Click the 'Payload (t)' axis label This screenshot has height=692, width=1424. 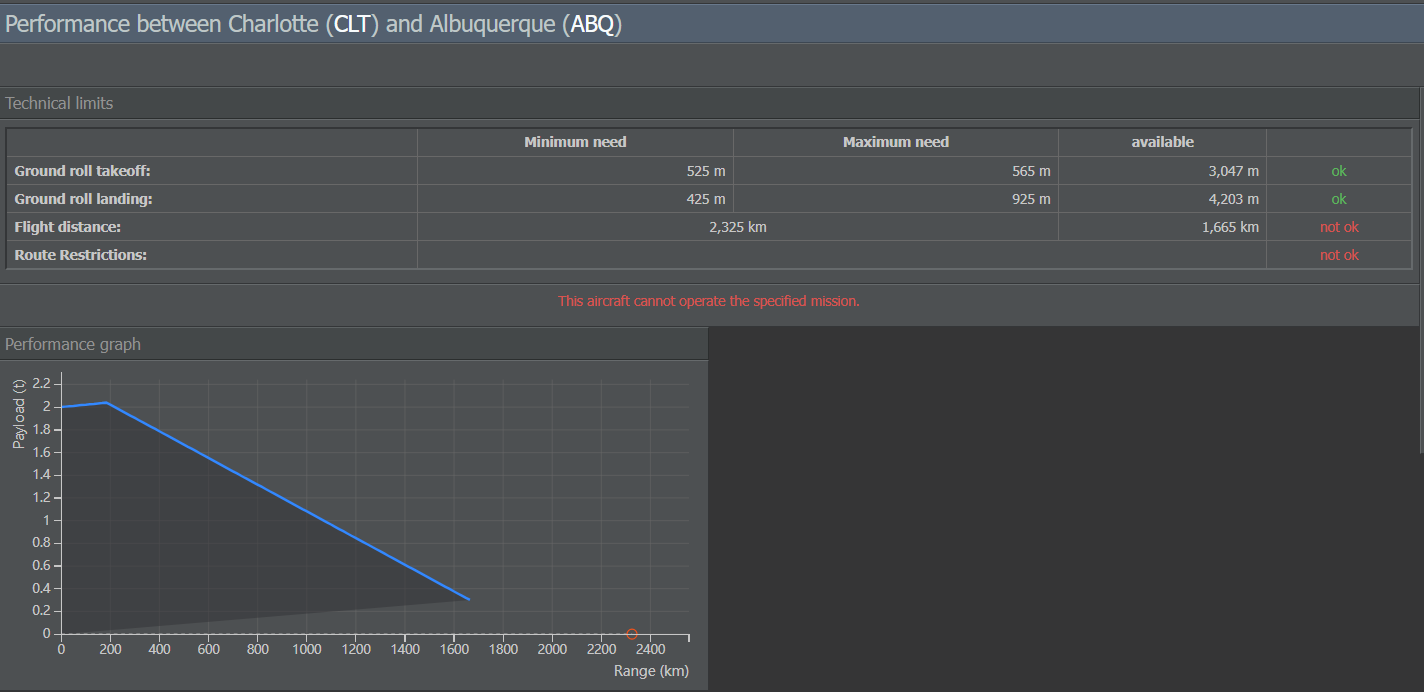(x=19, y=412)
